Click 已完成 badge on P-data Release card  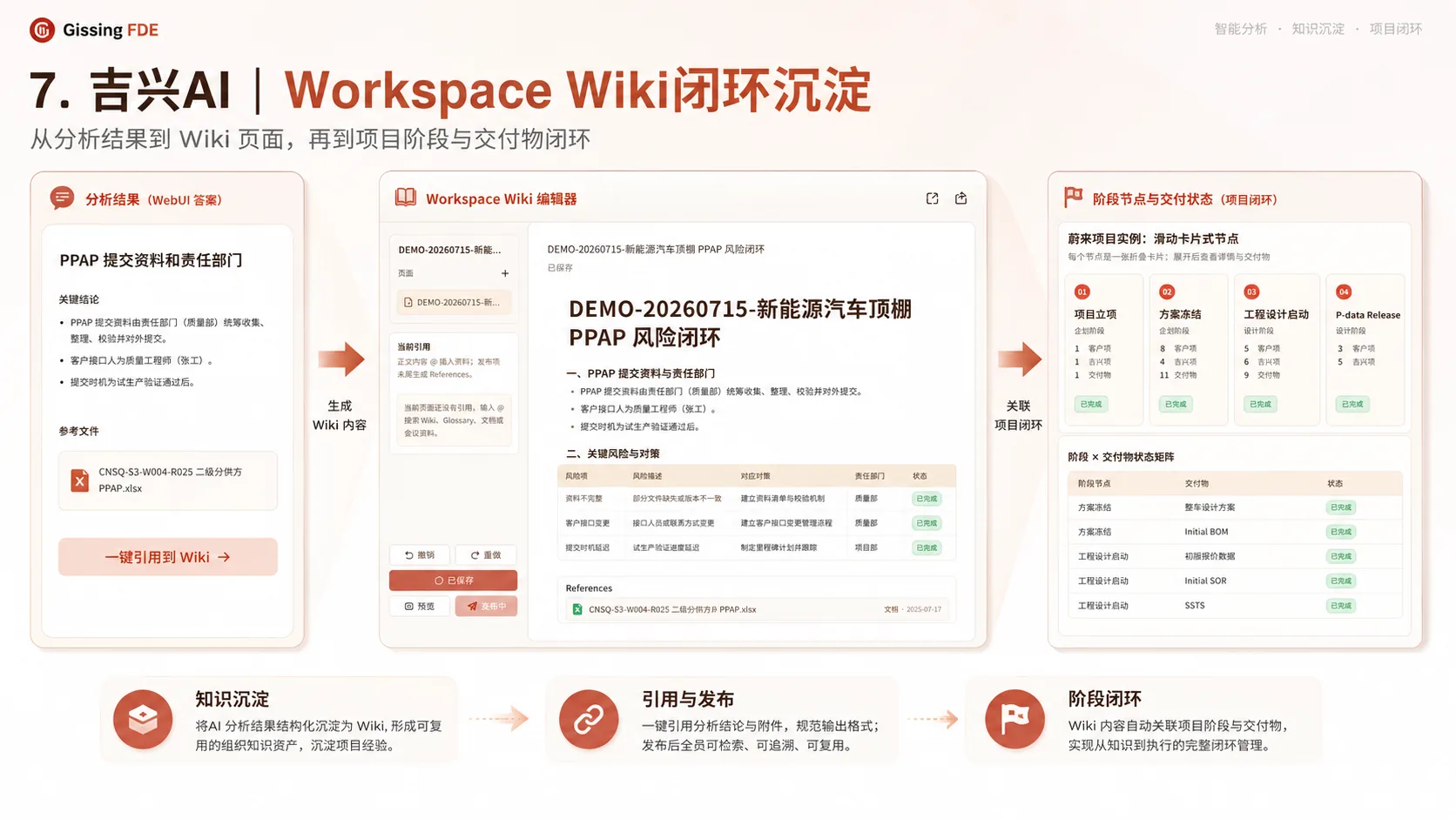(x=1352, y=404)
